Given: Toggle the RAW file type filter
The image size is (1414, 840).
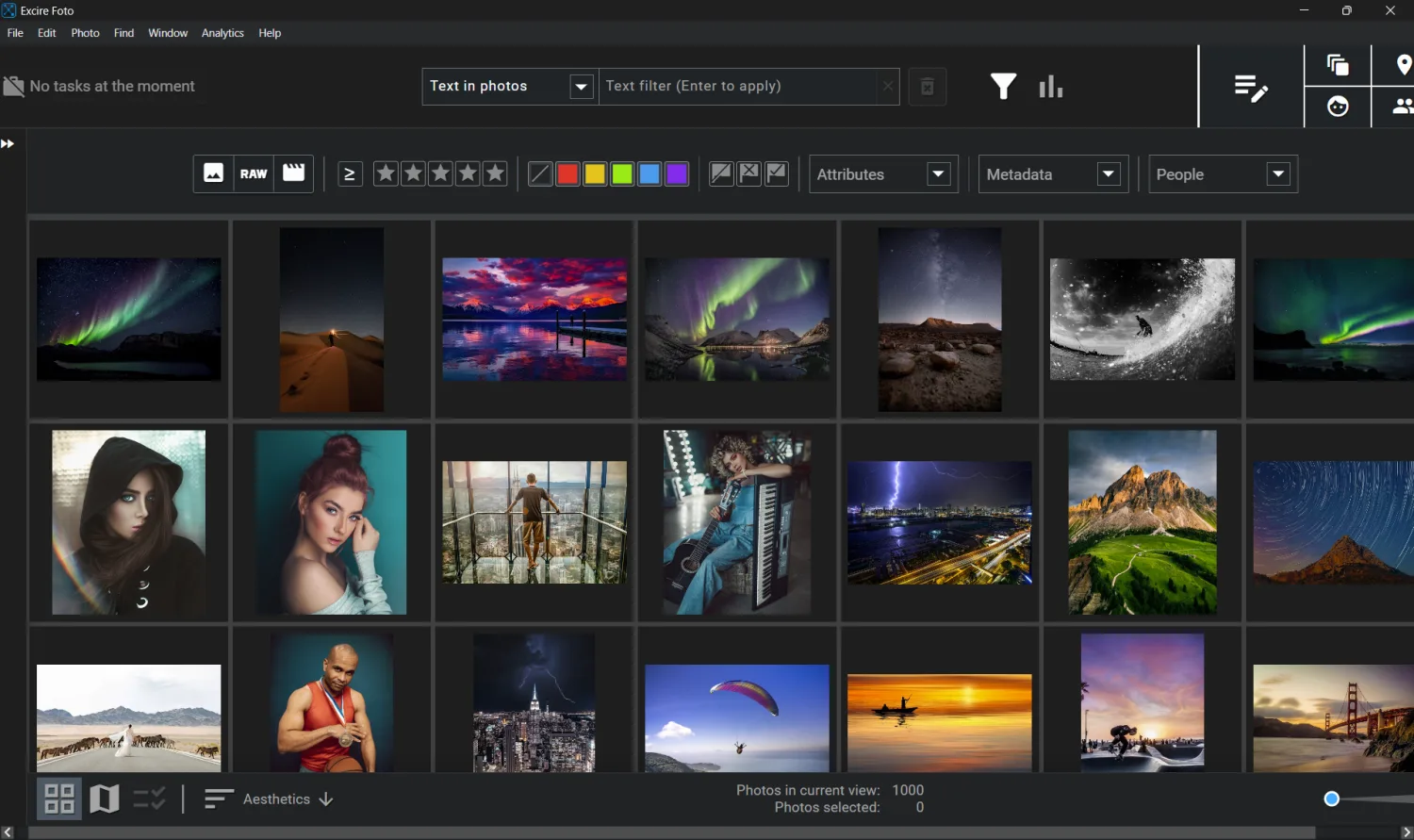Looking at the screenshot, I should (254, 173).
